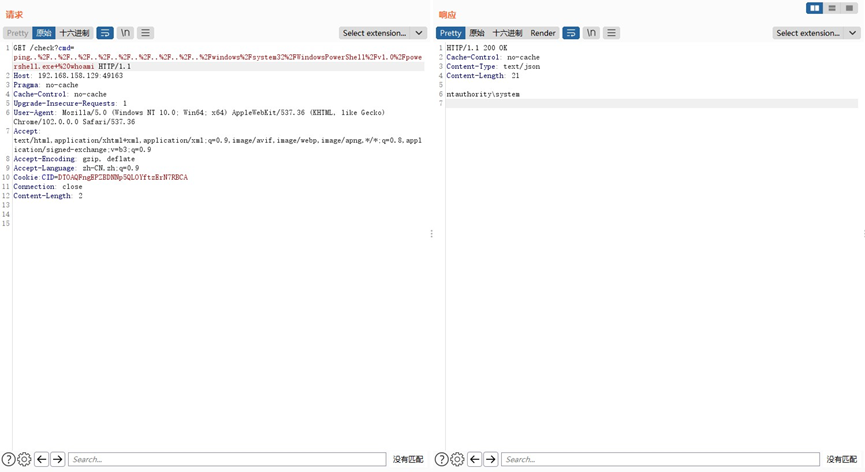Click the panel divider handle dots
Screen dimensions: 865x472
431,234
